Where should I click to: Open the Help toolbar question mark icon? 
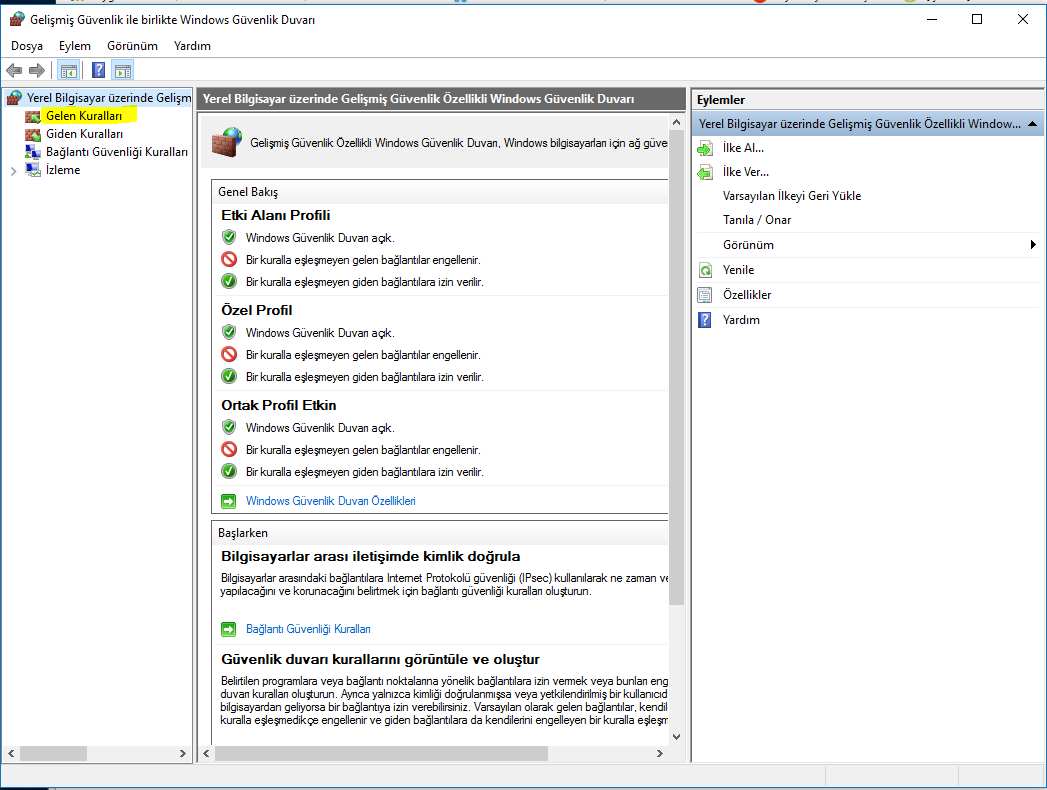[x=98, y=70]
